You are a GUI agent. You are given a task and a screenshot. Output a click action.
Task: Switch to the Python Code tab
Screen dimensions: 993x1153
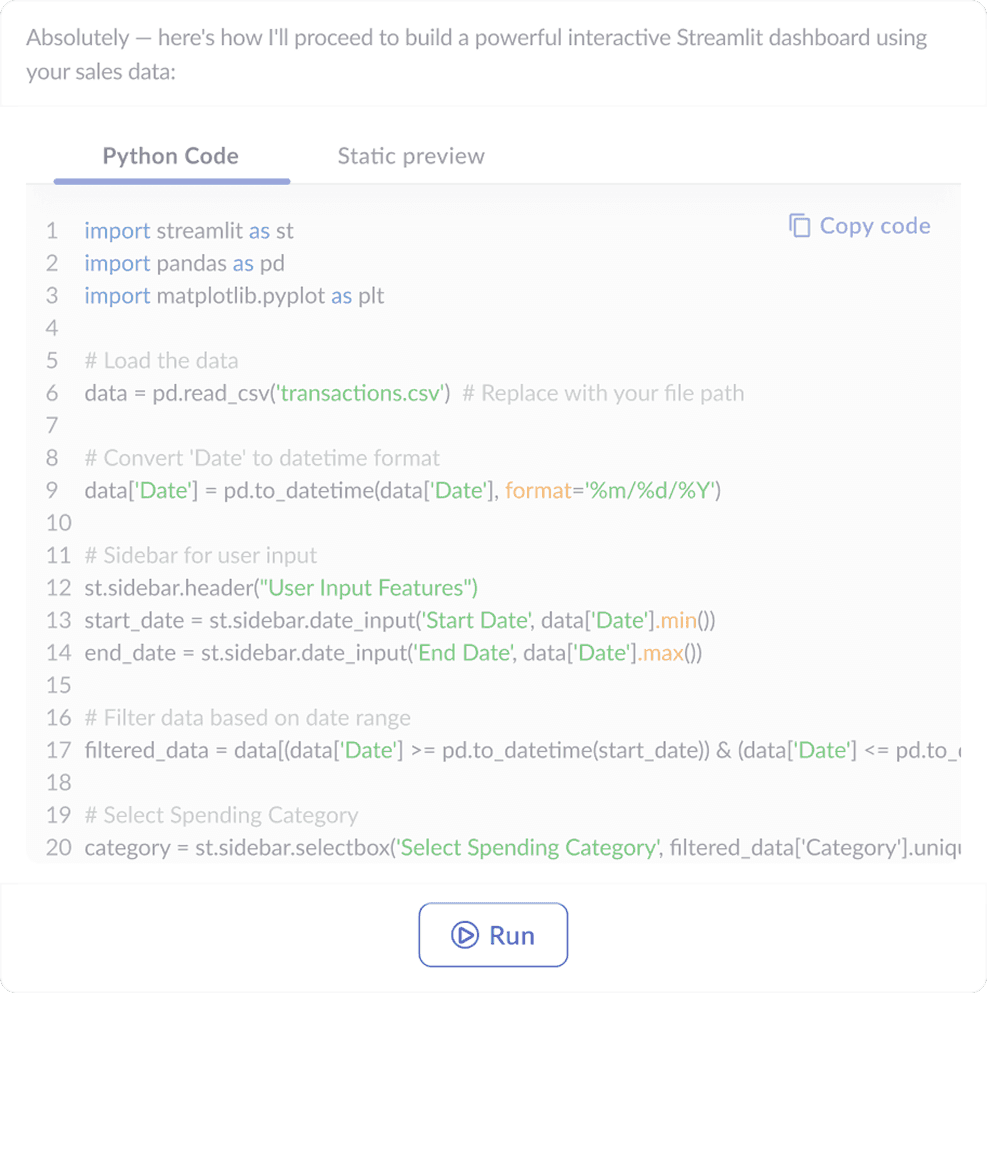coord(171,156)
